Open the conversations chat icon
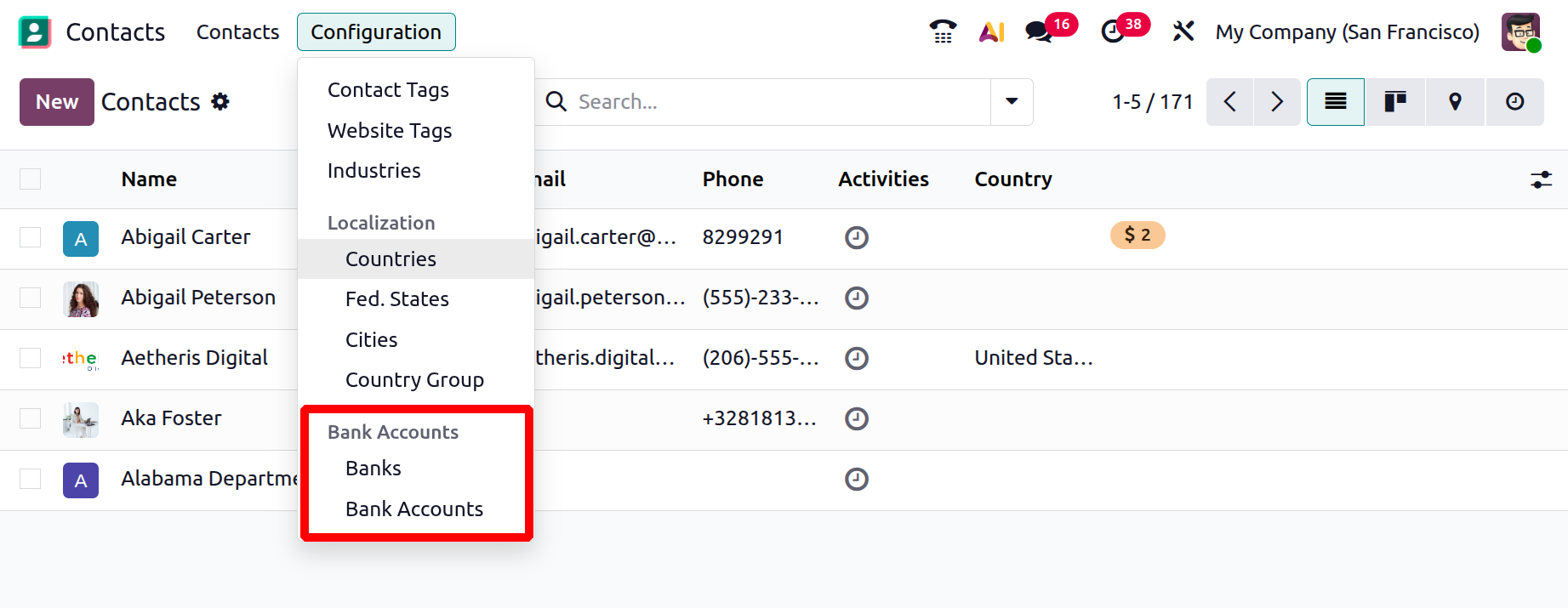This screenshot has height=608, width=1568. [1039, 32]
